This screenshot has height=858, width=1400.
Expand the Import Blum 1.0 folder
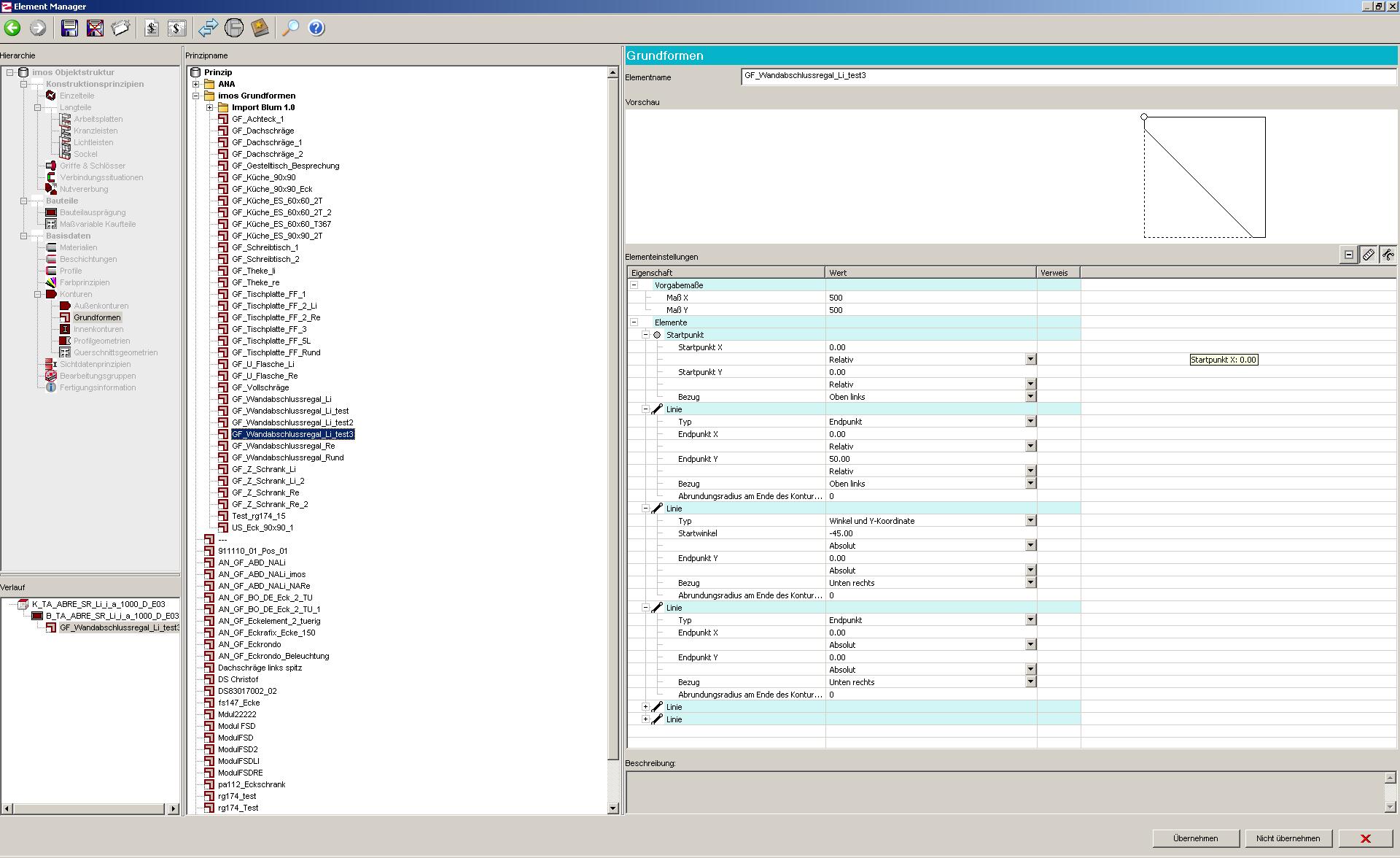tap(210, 107)
